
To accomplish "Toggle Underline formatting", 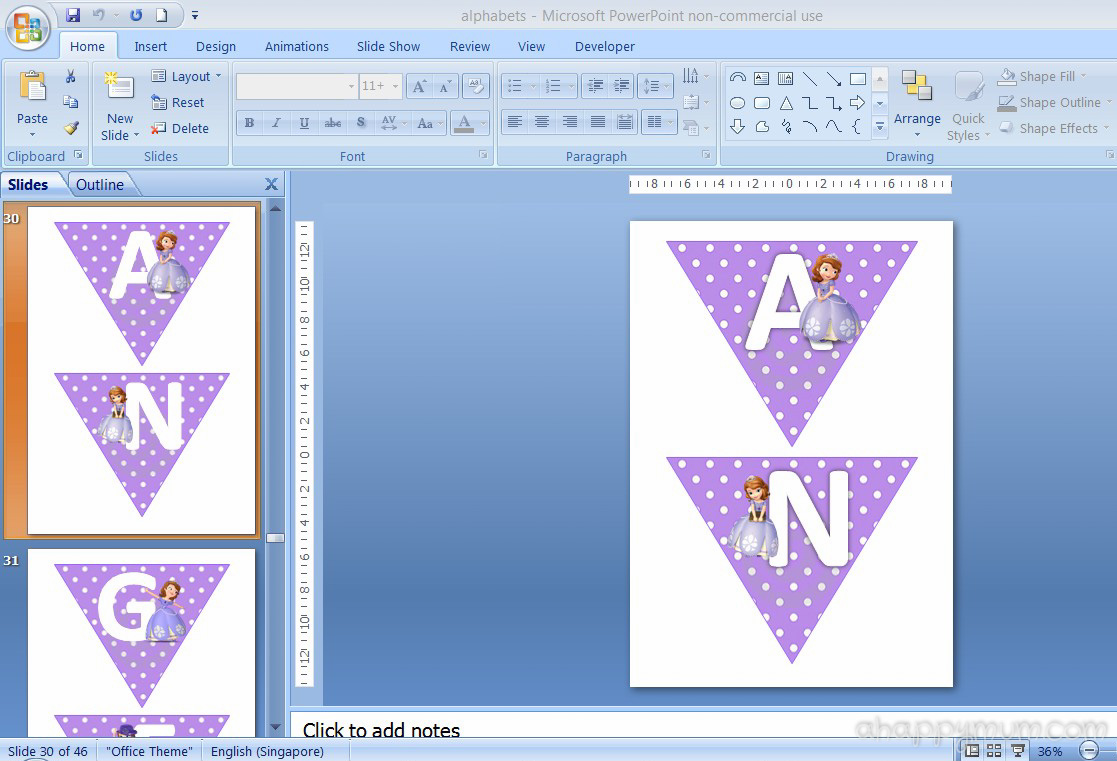I will point(304,123).
